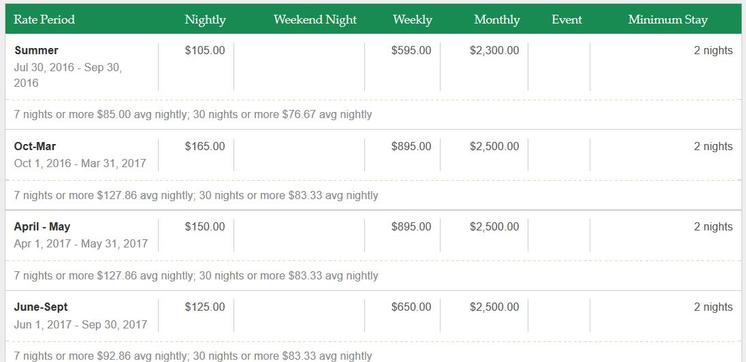Click the $105.00 Summer nightly rate
This screenshot has width=746, height=362.
click(205, 50)
